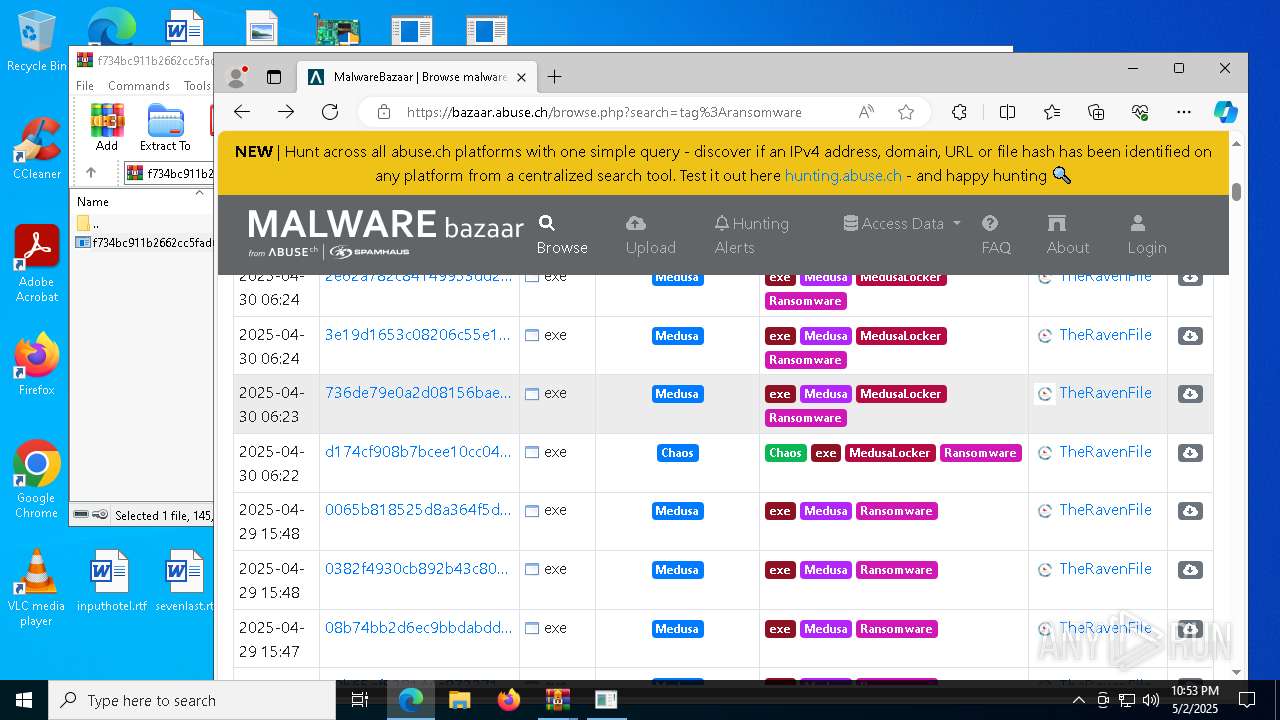
Task: Open hash d174cf908b7bcee10cc04 link
Action: [x=418, y=452]
